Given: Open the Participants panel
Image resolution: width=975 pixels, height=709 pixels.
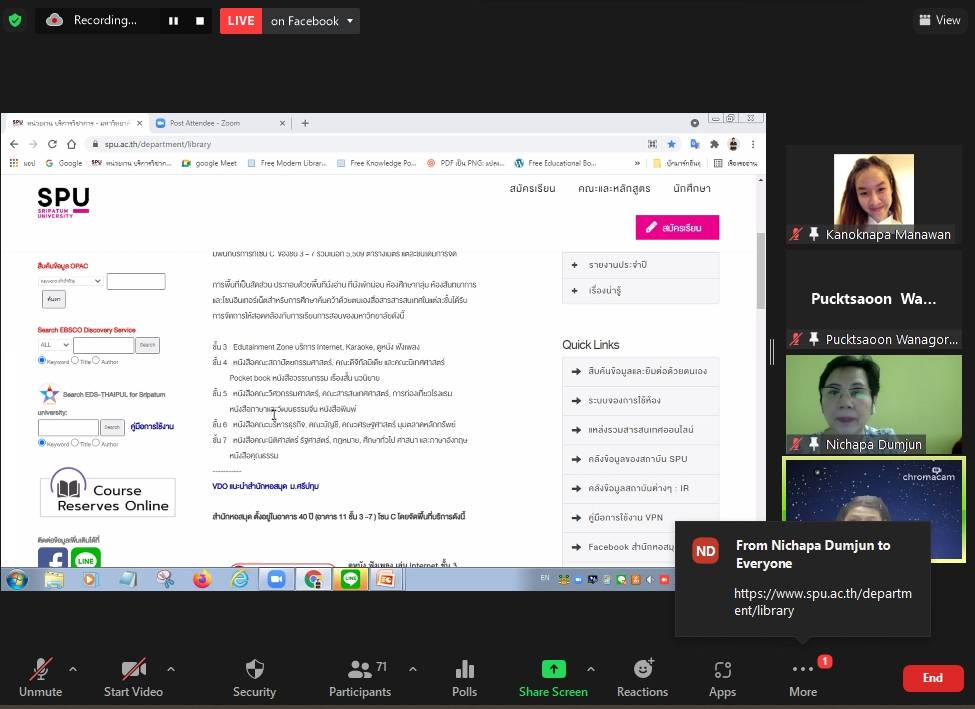Looking at the screenshot, I should (x=360, y=678).
